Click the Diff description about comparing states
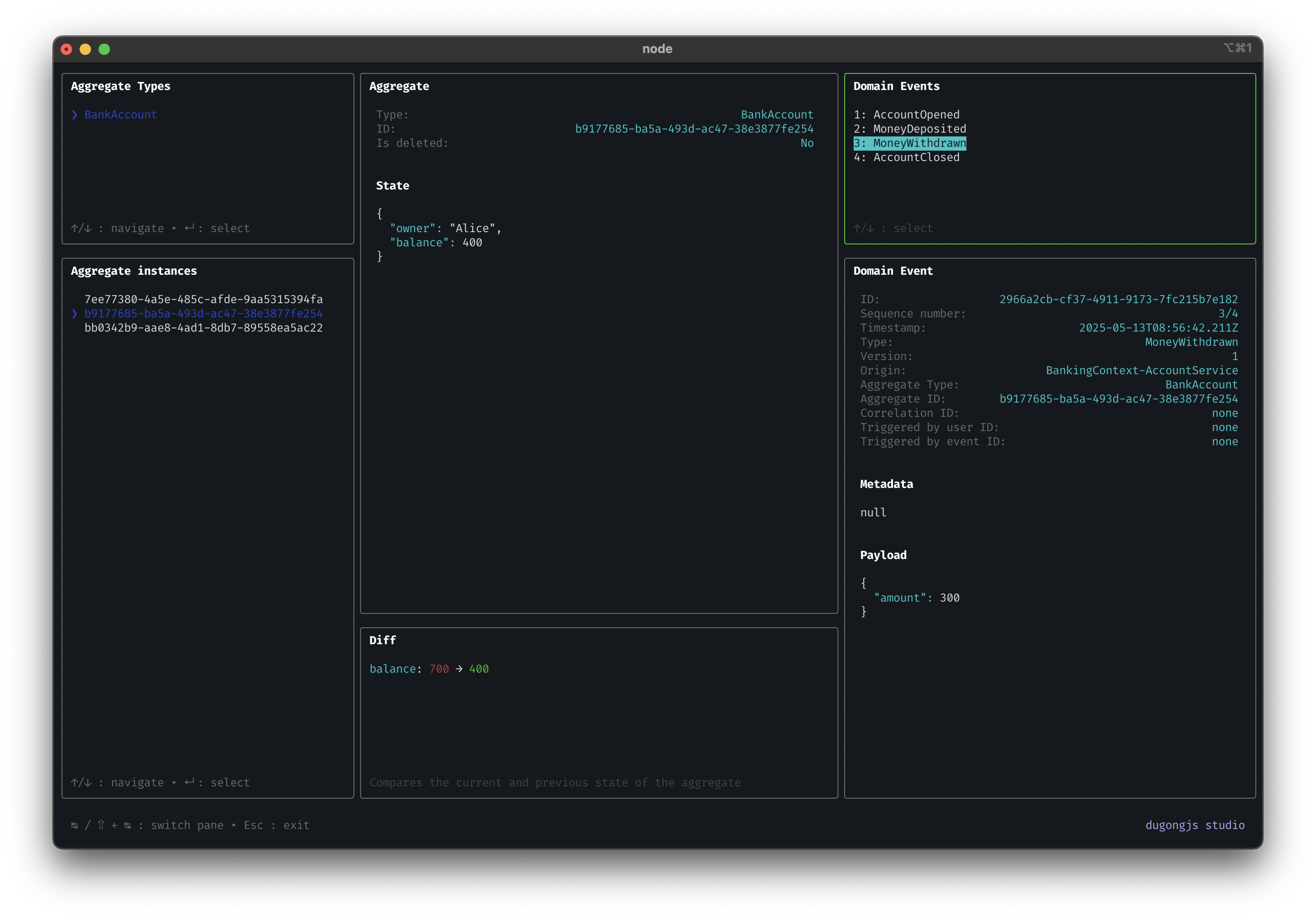The width and height of the screenshot is (1316, 919). (555, 783)
